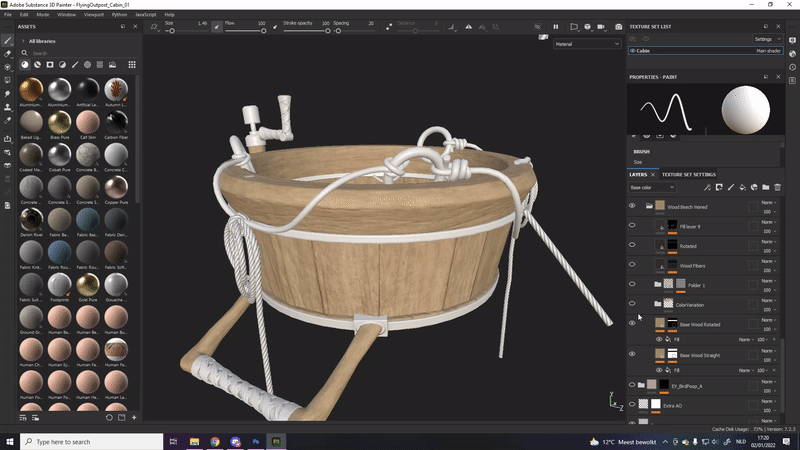Create a new folder in layers
Image resolution: width=800 pixels, height=450 pixels.
pyautogui.click(x=766, y=187)
